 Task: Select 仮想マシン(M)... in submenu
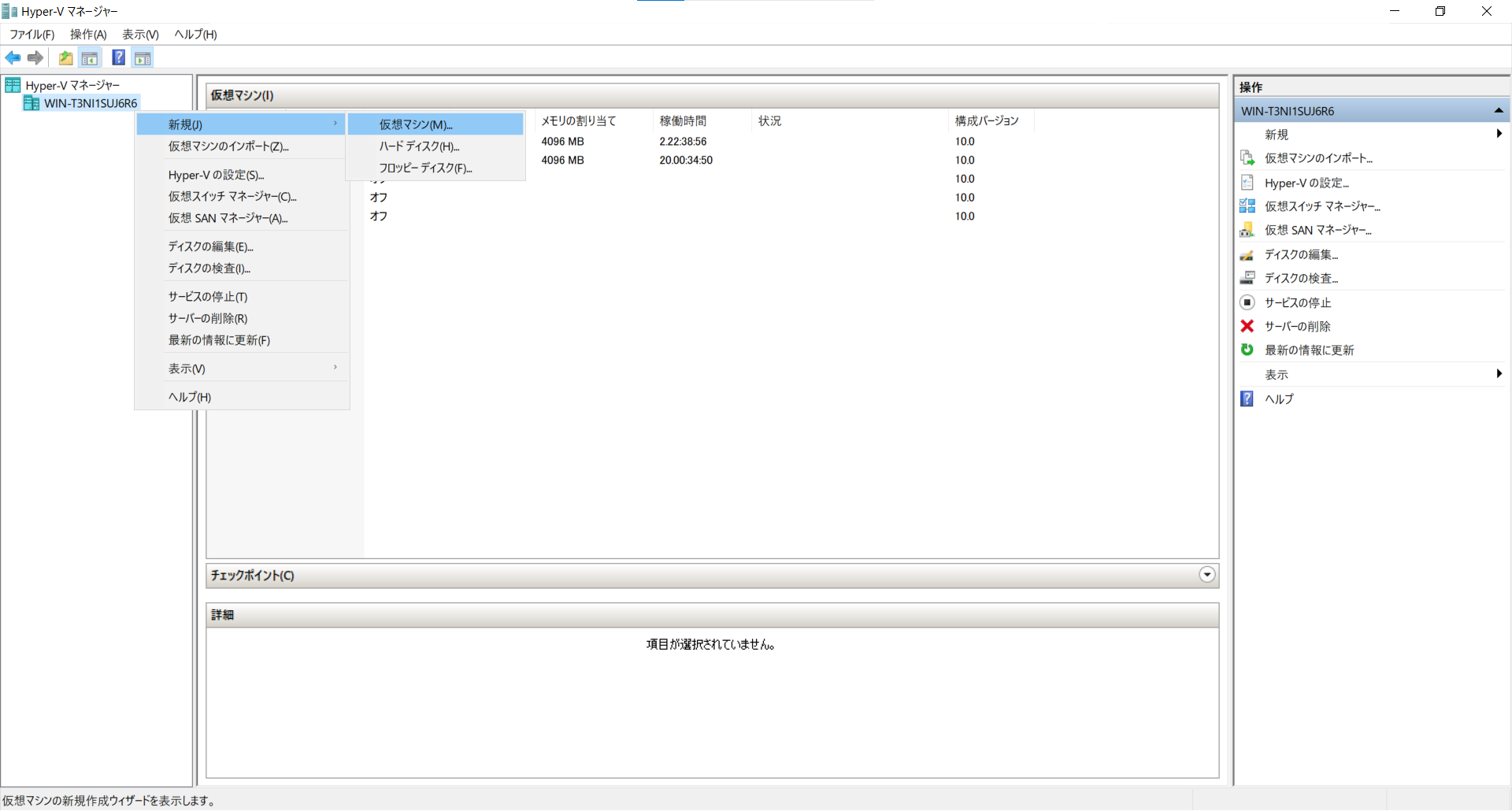[x=435, y=124]
